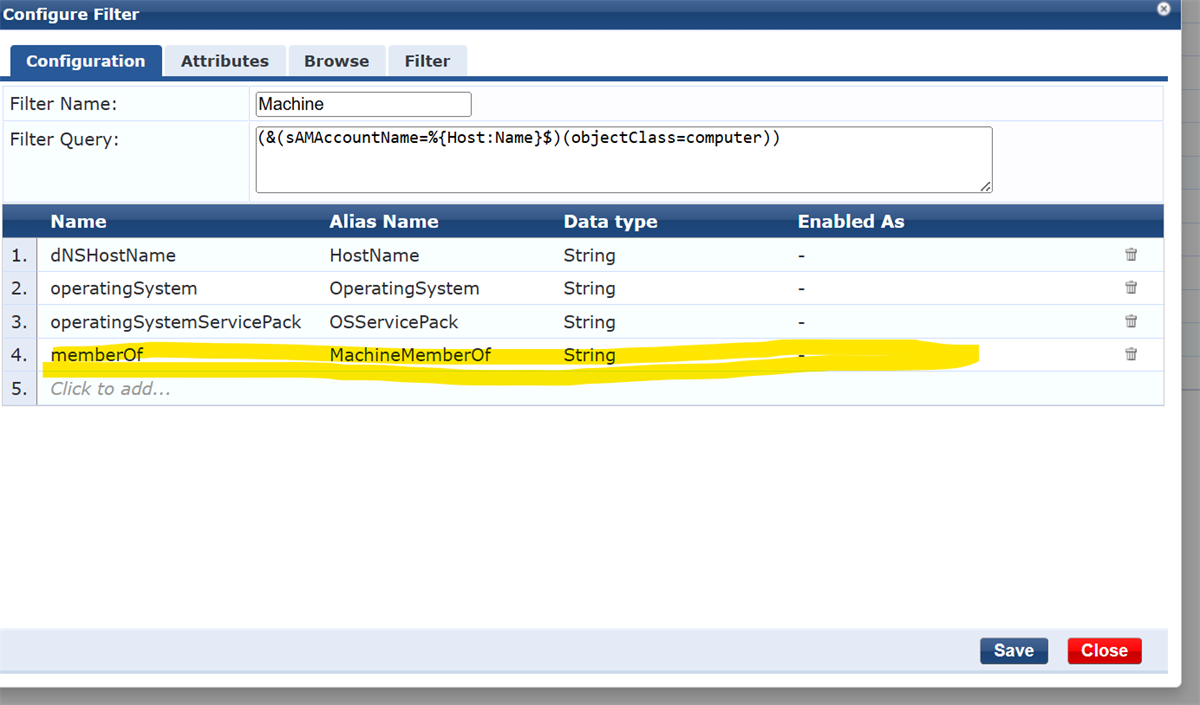Click the String data type for operatingSystemServicePack
The height and width of the screenshot is (705, 1200).
pos(589,322)
